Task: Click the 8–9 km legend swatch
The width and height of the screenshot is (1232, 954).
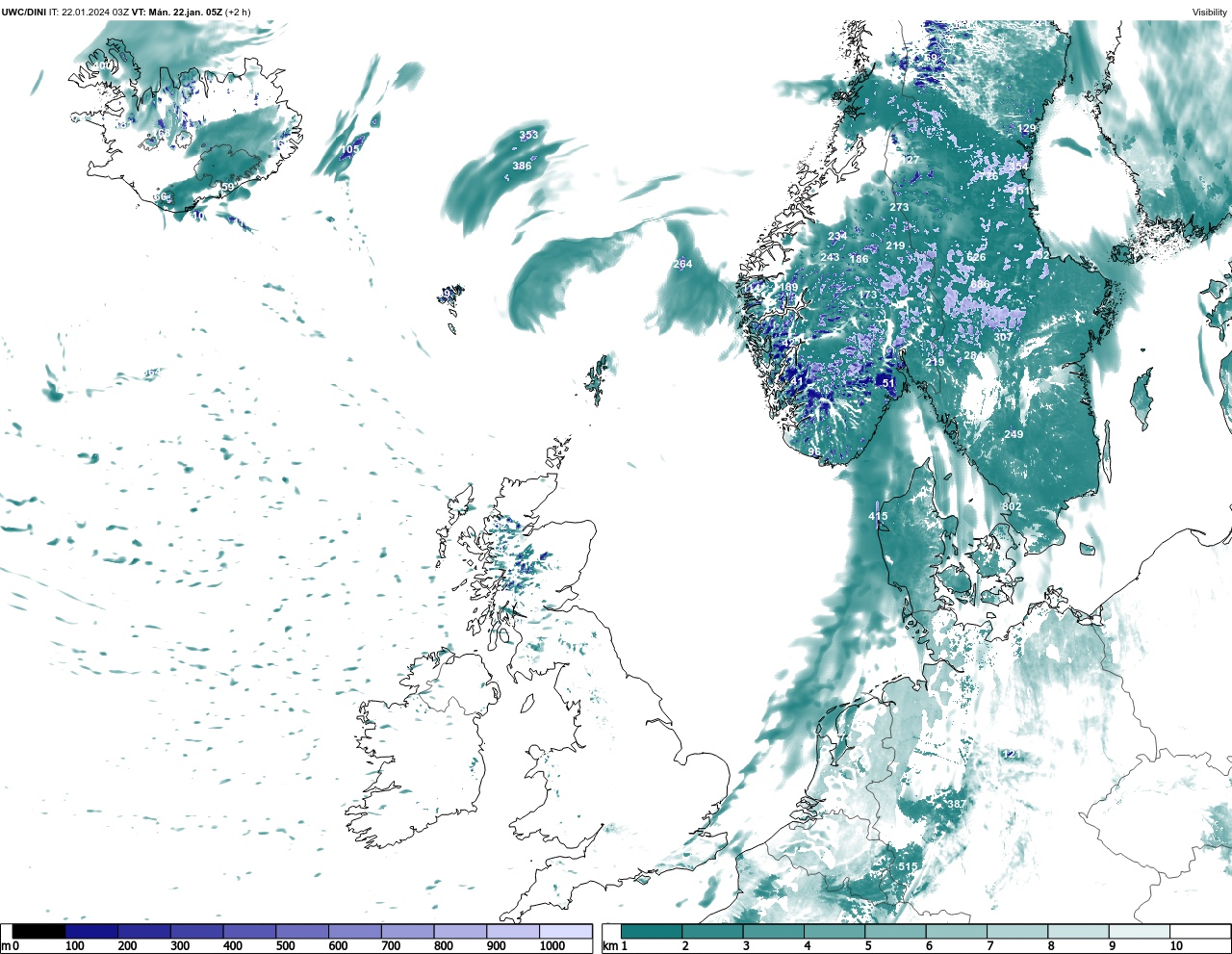Action: pos(1078,931)
